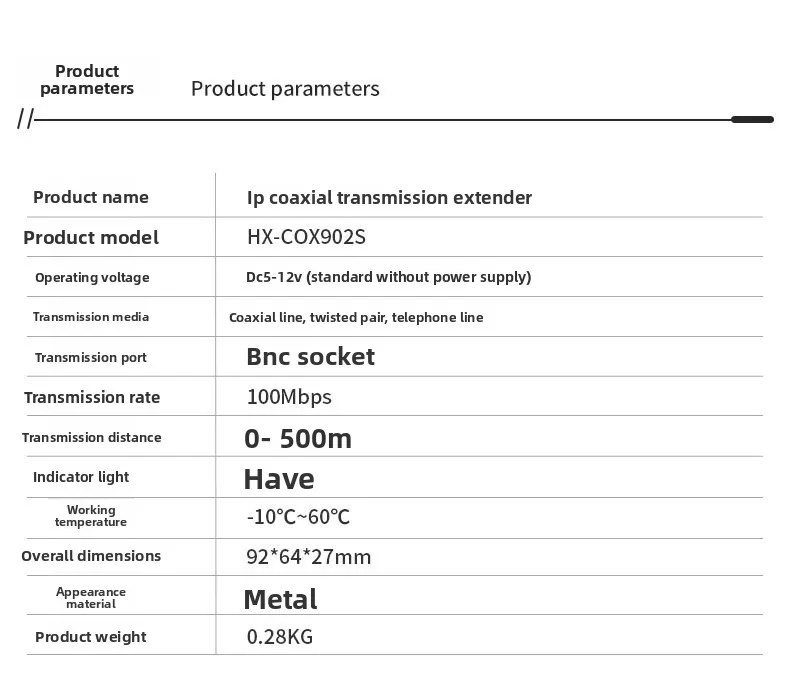Select the 100Mbps rate value
Screen dimensions: 790x700
289,397
